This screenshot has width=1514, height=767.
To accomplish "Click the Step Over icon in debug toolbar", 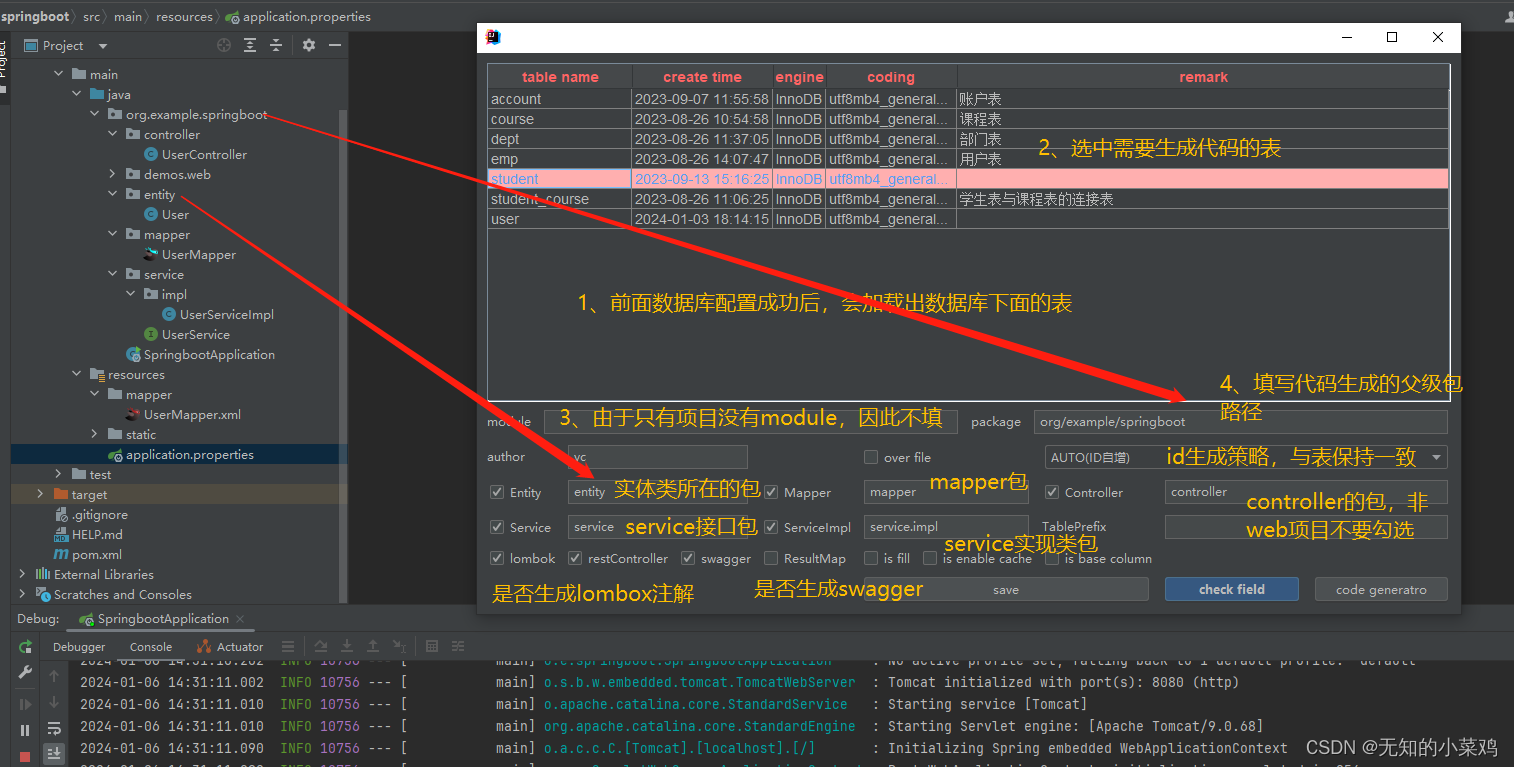I will (321, 647).
